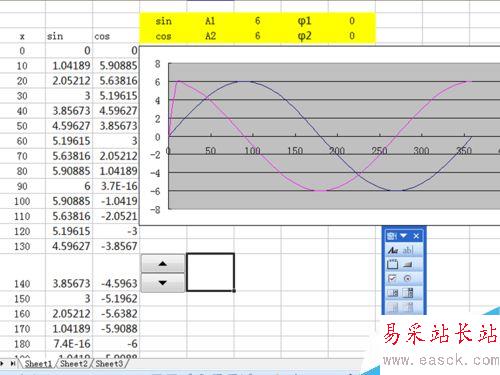Select the 'cos' column header cell above data
Screen dimensions: 500x375
pyautogui.click(x=116, y=36)
